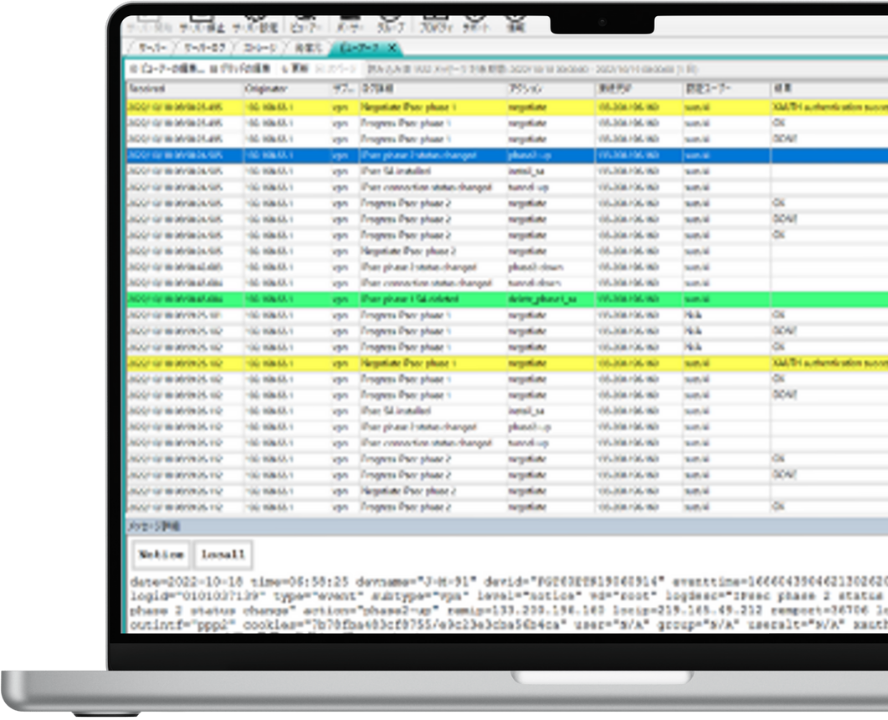Switch to the サーバー tab
The image size is (888, 720).
click(x=152, y=48)
